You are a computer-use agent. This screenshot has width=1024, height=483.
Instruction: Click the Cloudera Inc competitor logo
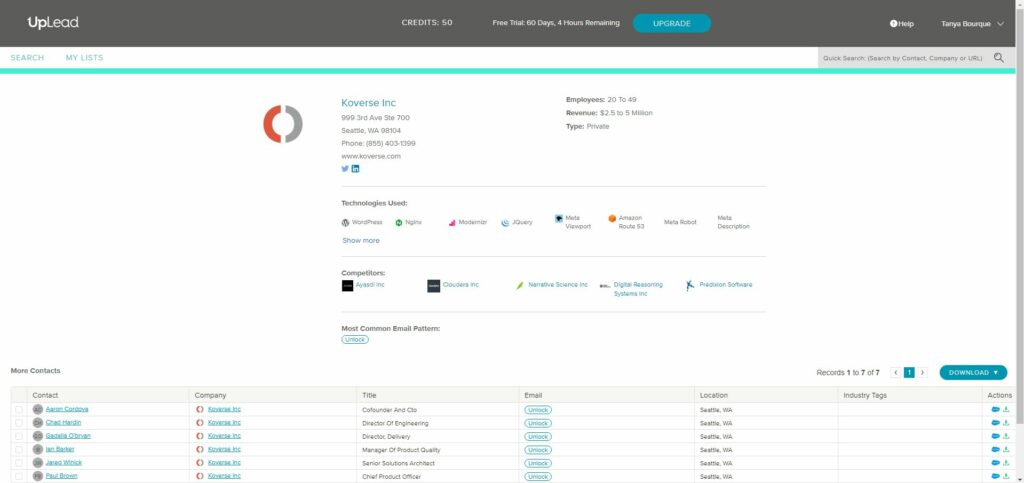point(434,286)
